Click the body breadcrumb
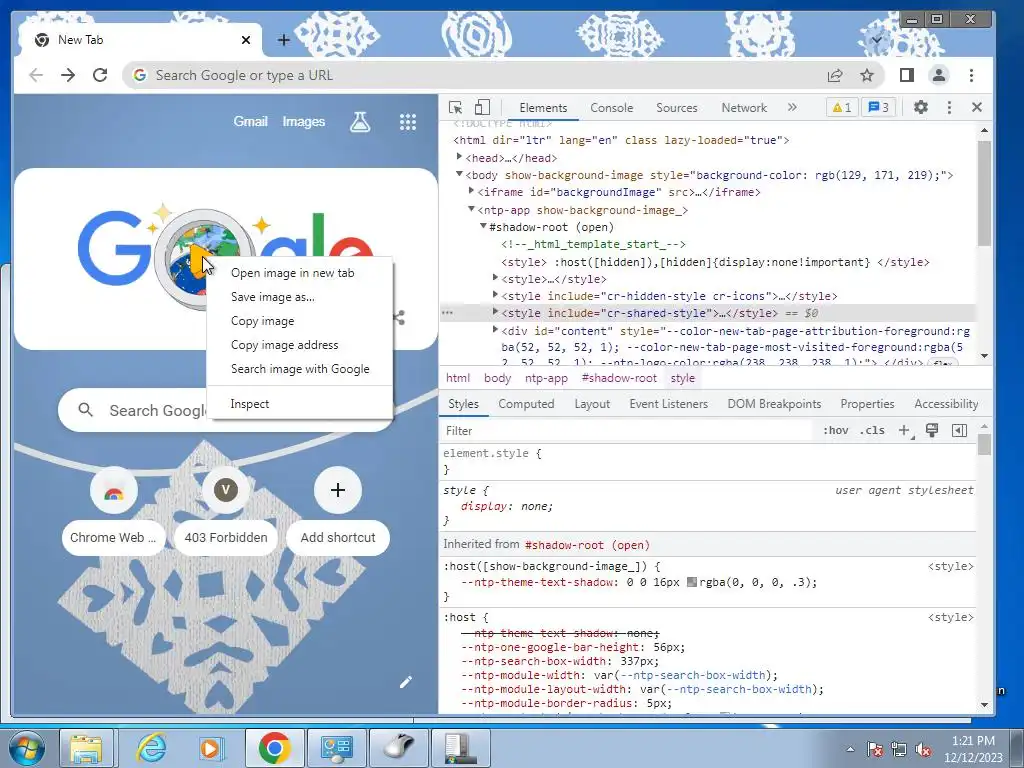This screenshot has height=768, width=1024. tap(498, 378)
